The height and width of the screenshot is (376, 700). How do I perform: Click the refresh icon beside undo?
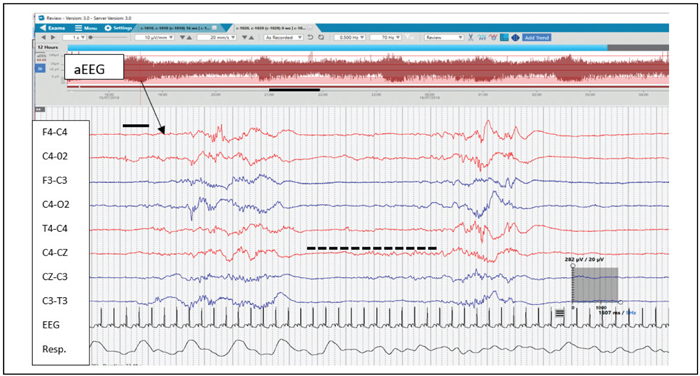coord(321,38)
